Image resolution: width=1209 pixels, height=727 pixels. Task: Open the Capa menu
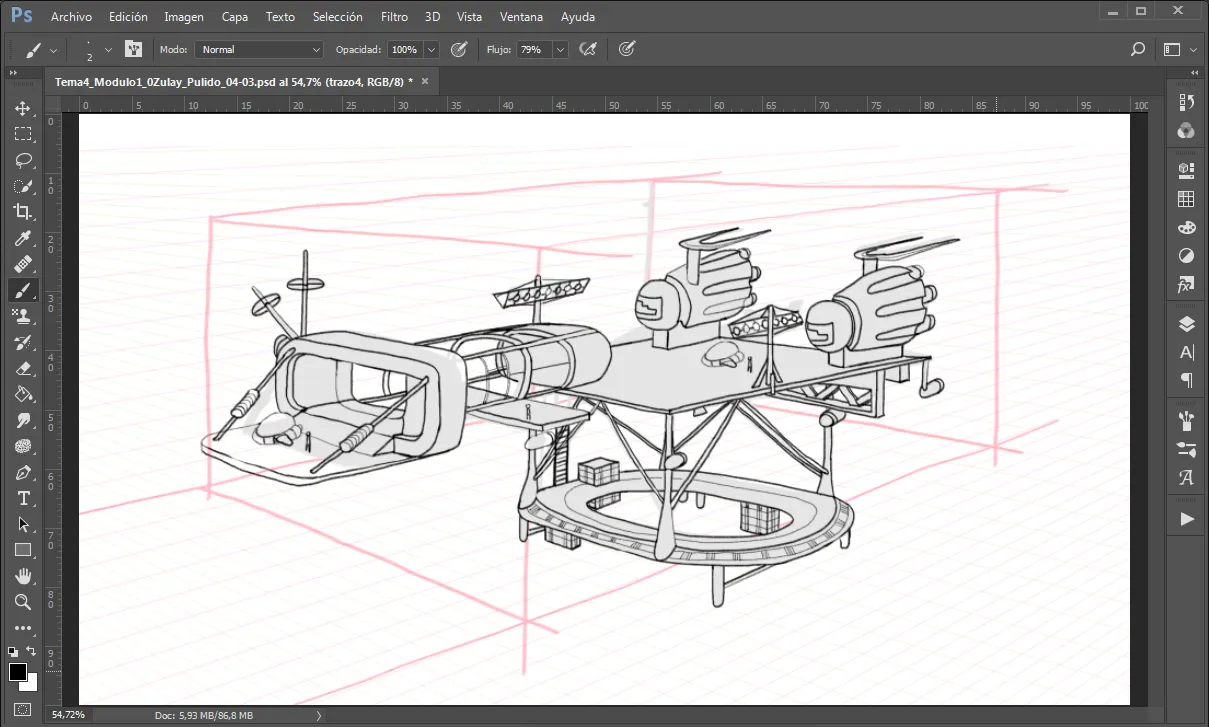tap(235, 17)
